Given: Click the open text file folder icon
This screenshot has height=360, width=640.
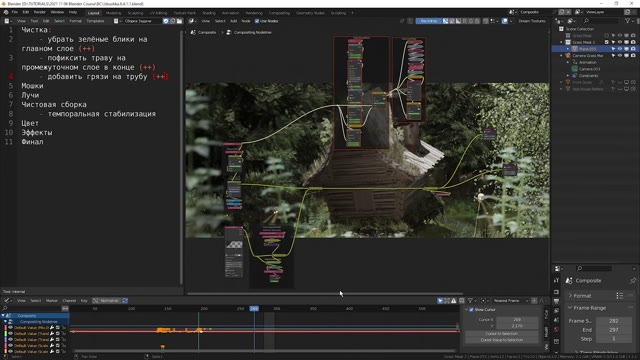Looking at the screenshot, I should 179,21.
